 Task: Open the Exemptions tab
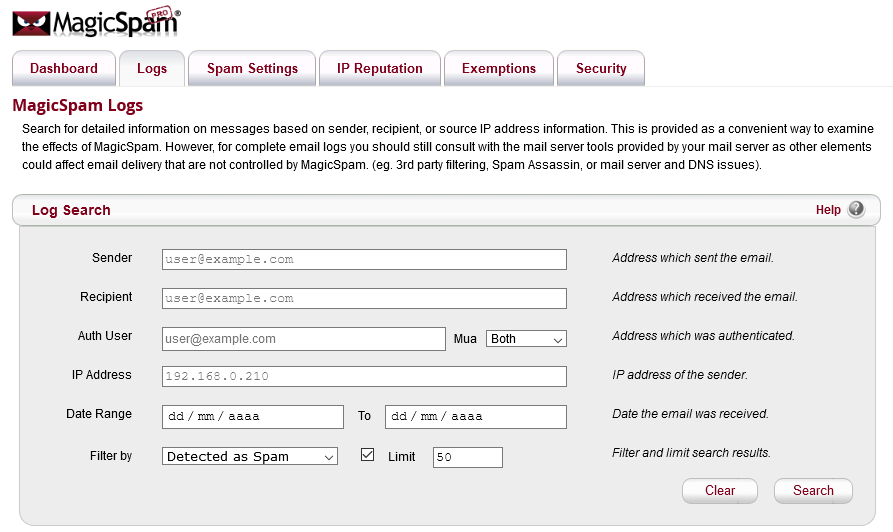pyautogui.click(x=499, y=69)
